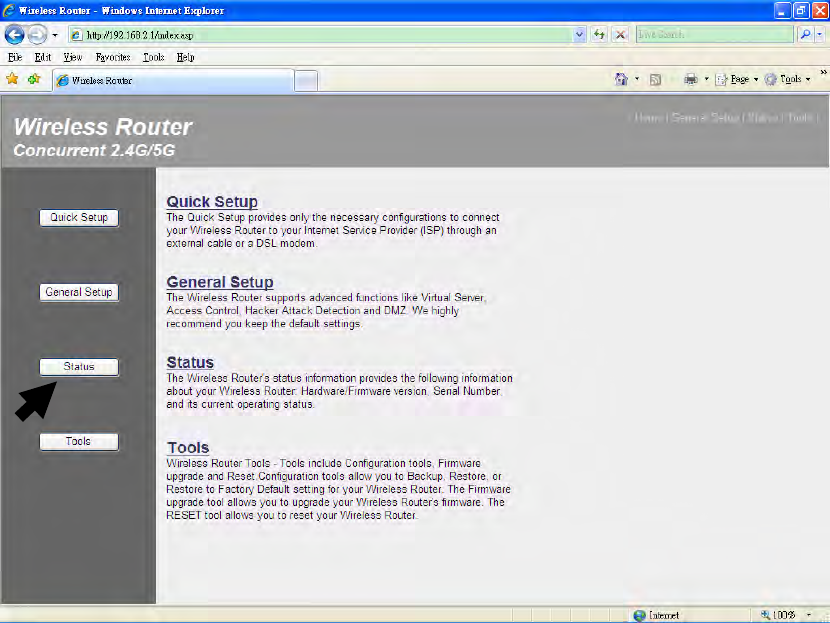Click the Stop loading X icon
Screen dimensions: 830x623
[620, 35]
